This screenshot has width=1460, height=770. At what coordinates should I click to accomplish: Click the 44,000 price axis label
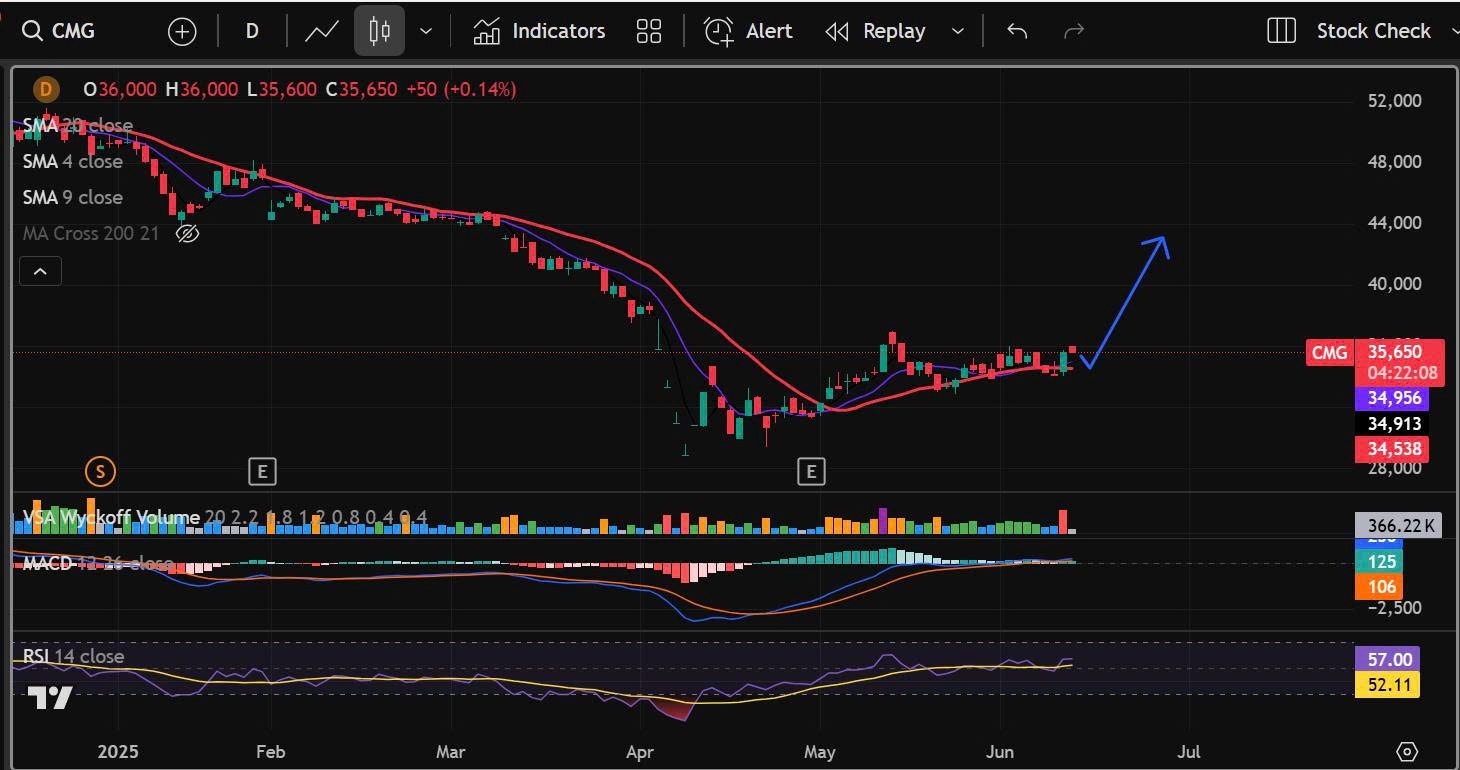tap(1393, 222)
